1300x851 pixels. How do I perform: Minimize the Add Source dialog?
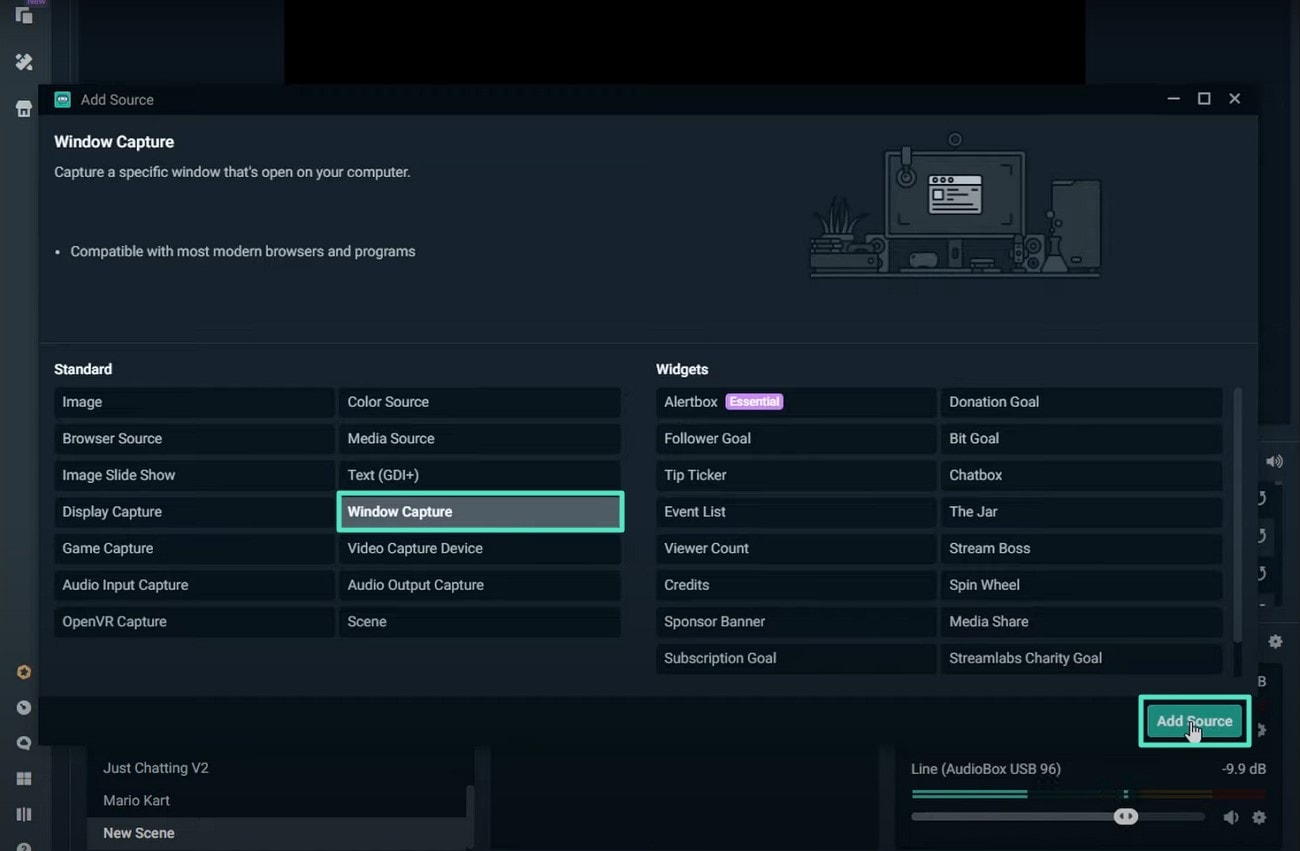tap(1174, 99)
